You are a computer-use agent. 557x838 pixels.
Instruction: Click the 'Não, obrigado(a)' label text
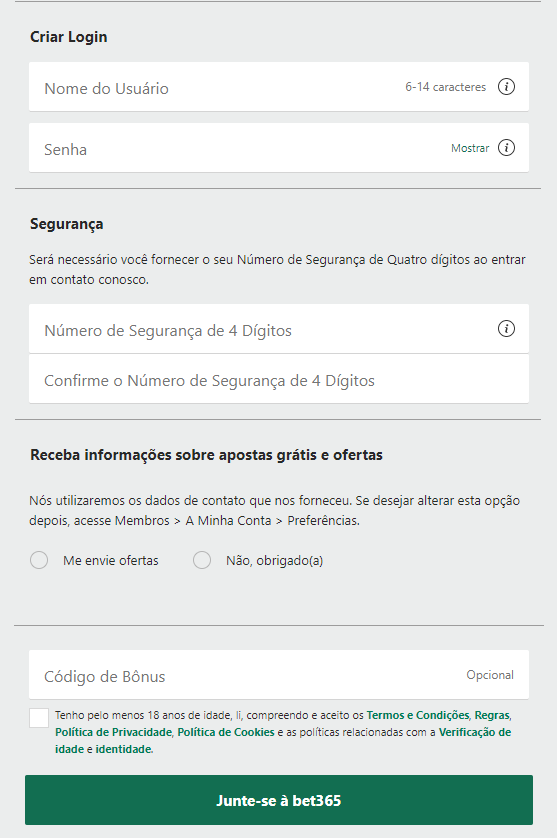coord(274,561)
